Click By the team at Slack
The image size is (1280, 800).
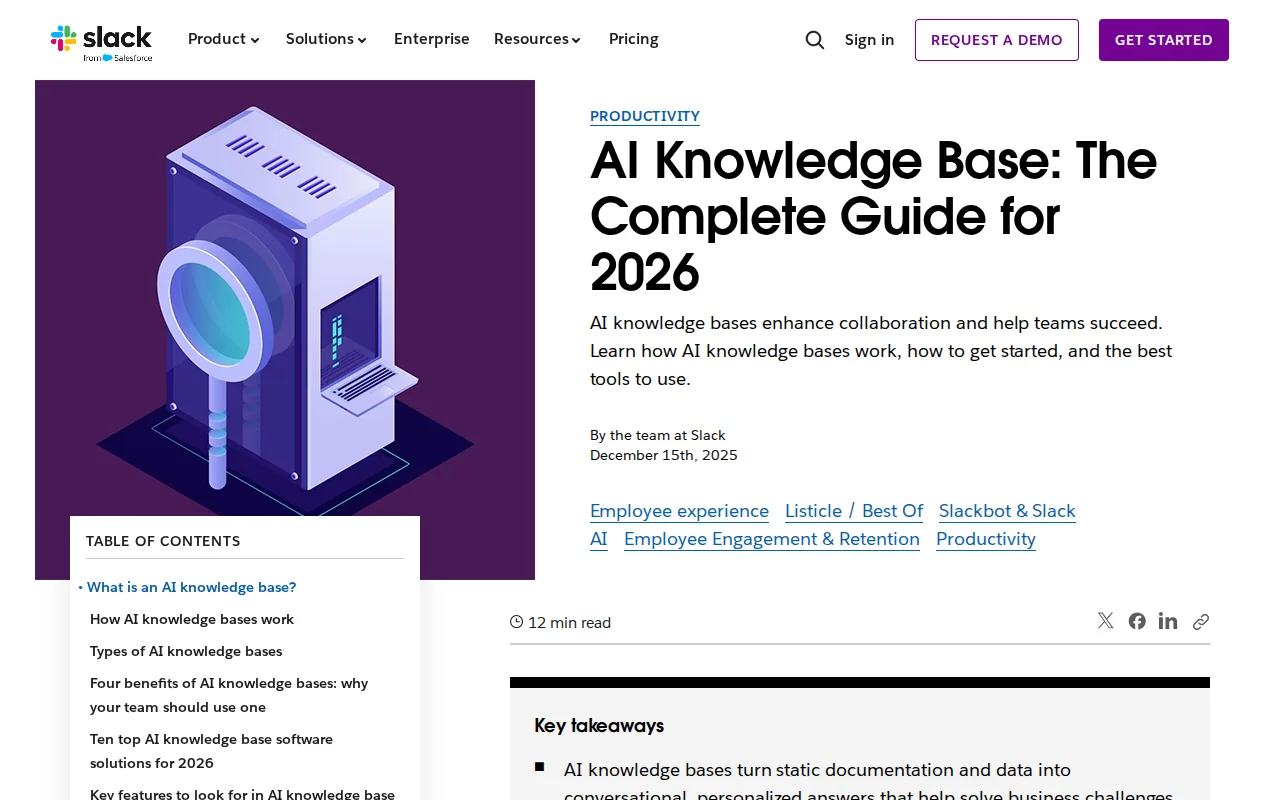pyautogui.click(x=658, y=435)
